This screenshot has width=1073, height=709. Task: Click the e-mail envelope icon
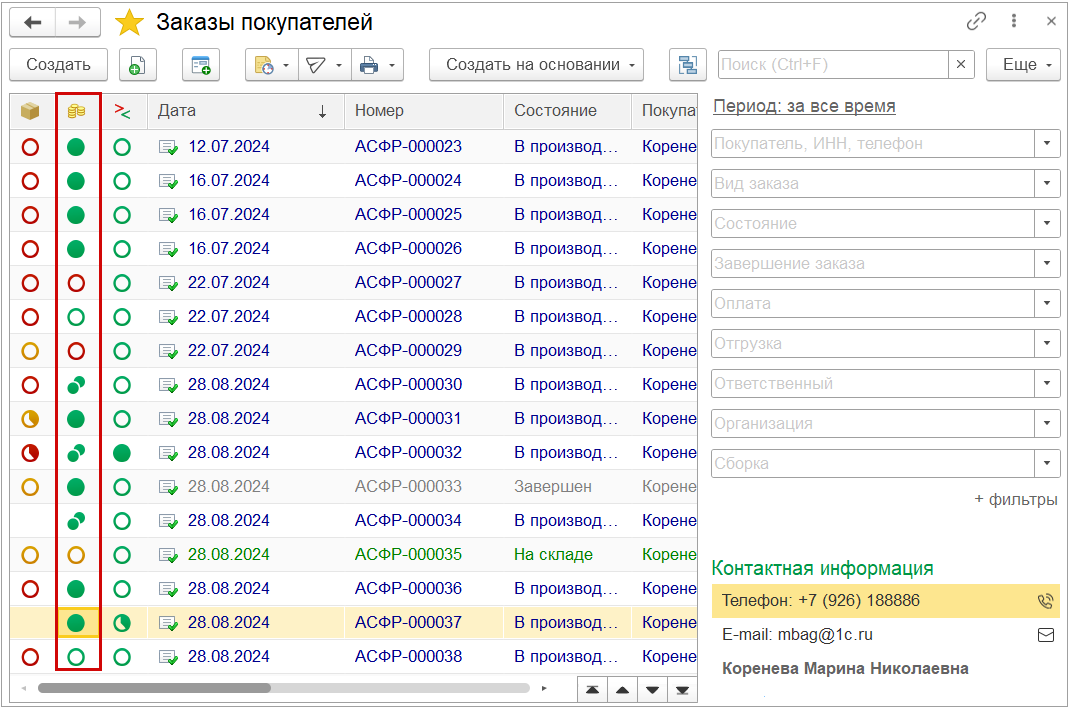point(1045,634)
